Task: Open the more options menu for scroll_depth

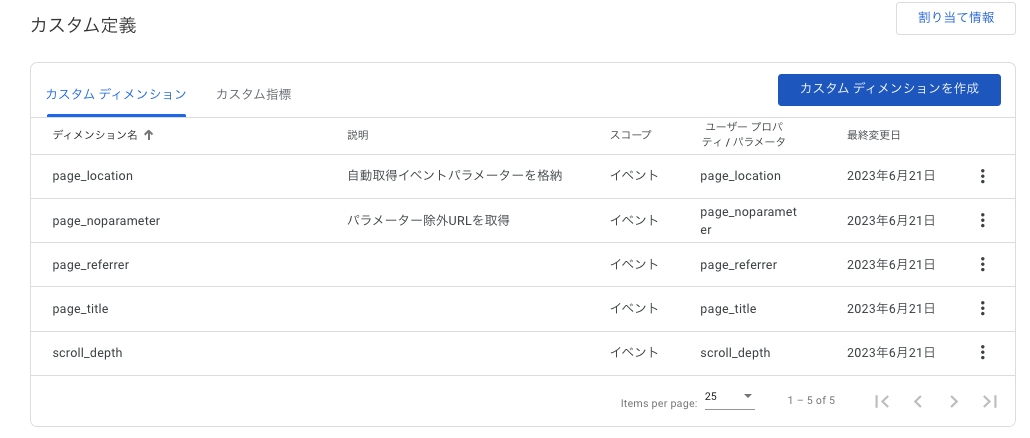Action: coord(982,352)
